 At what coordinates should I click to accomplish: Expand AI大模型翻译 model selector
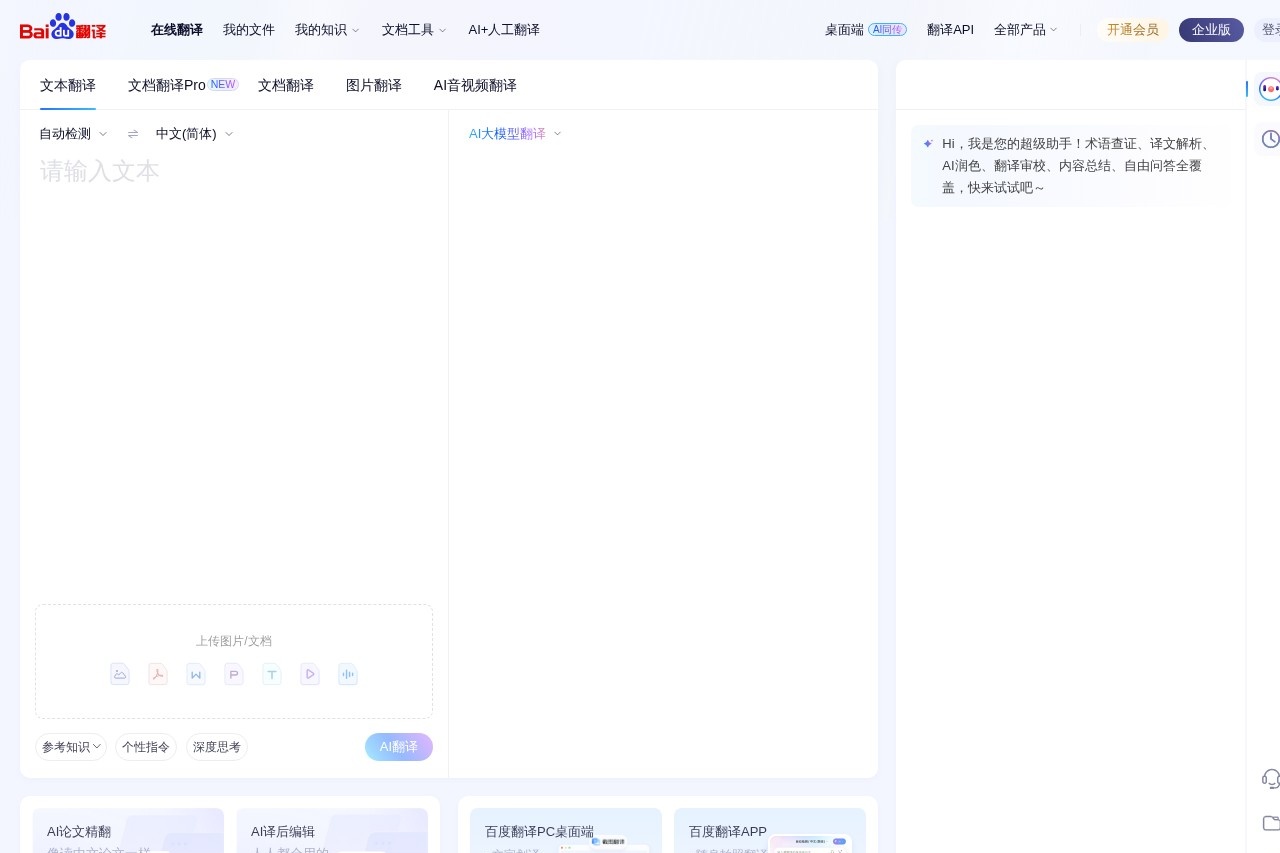click(515, 134)
